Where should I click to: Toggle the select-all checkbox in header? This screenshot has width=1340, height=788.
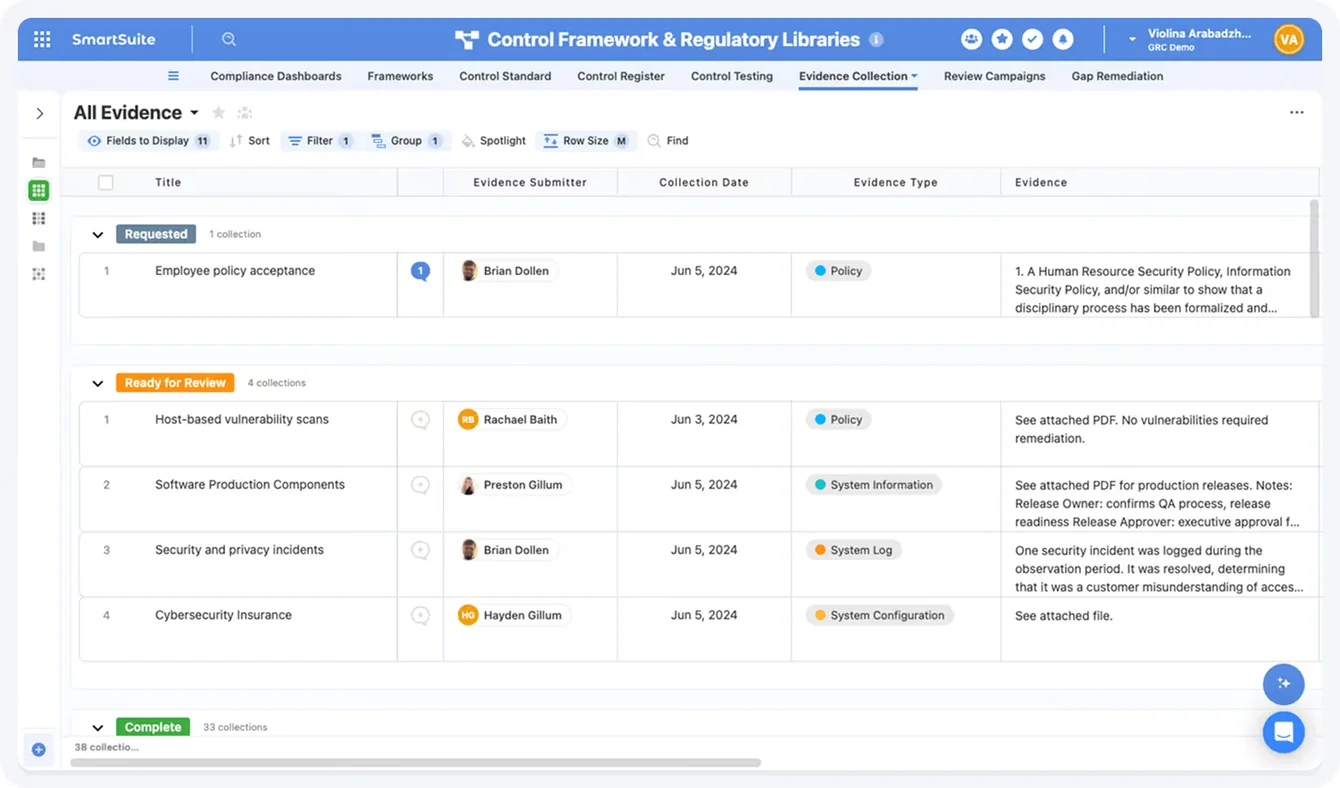[x=106, y=182]
